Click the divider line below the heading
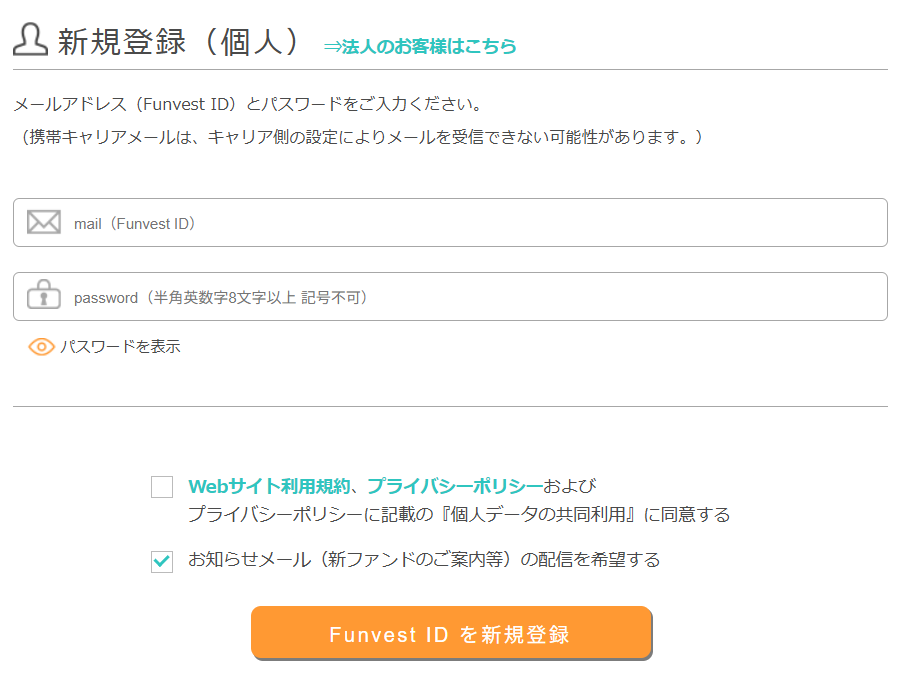The width and height of the screenshot is (916, 673). pos(450,70)
